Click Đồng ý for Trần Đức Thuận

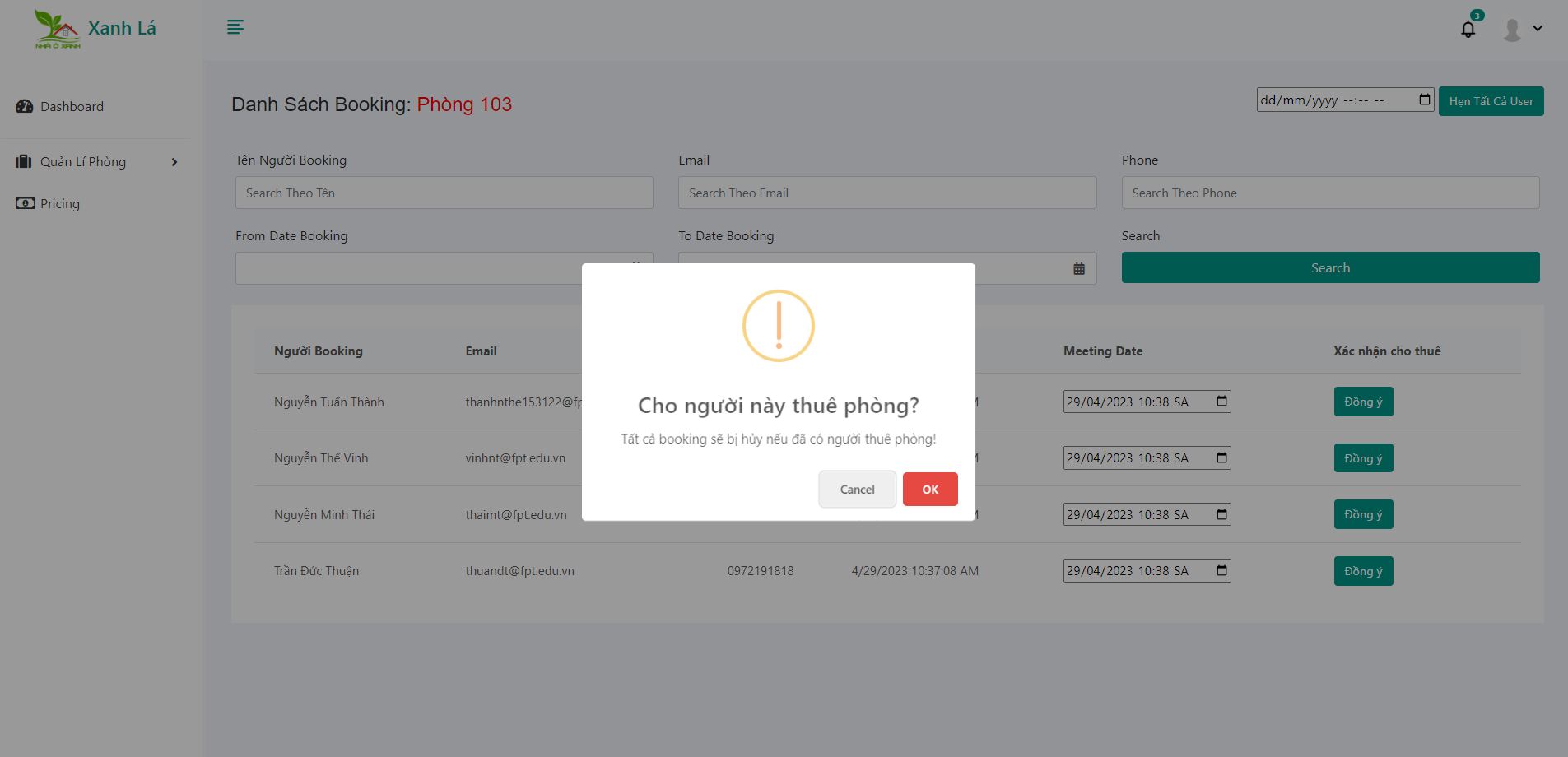point(1363,570)
